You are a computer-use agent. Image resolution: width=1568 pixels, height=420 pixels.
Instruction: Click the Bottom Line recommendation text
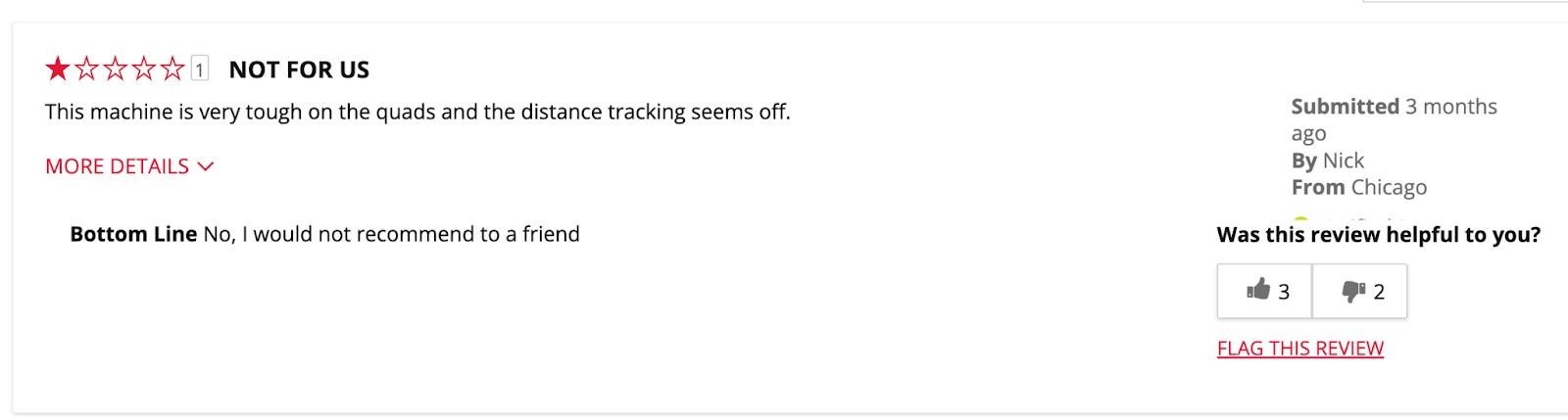click(x=324, y=234)
